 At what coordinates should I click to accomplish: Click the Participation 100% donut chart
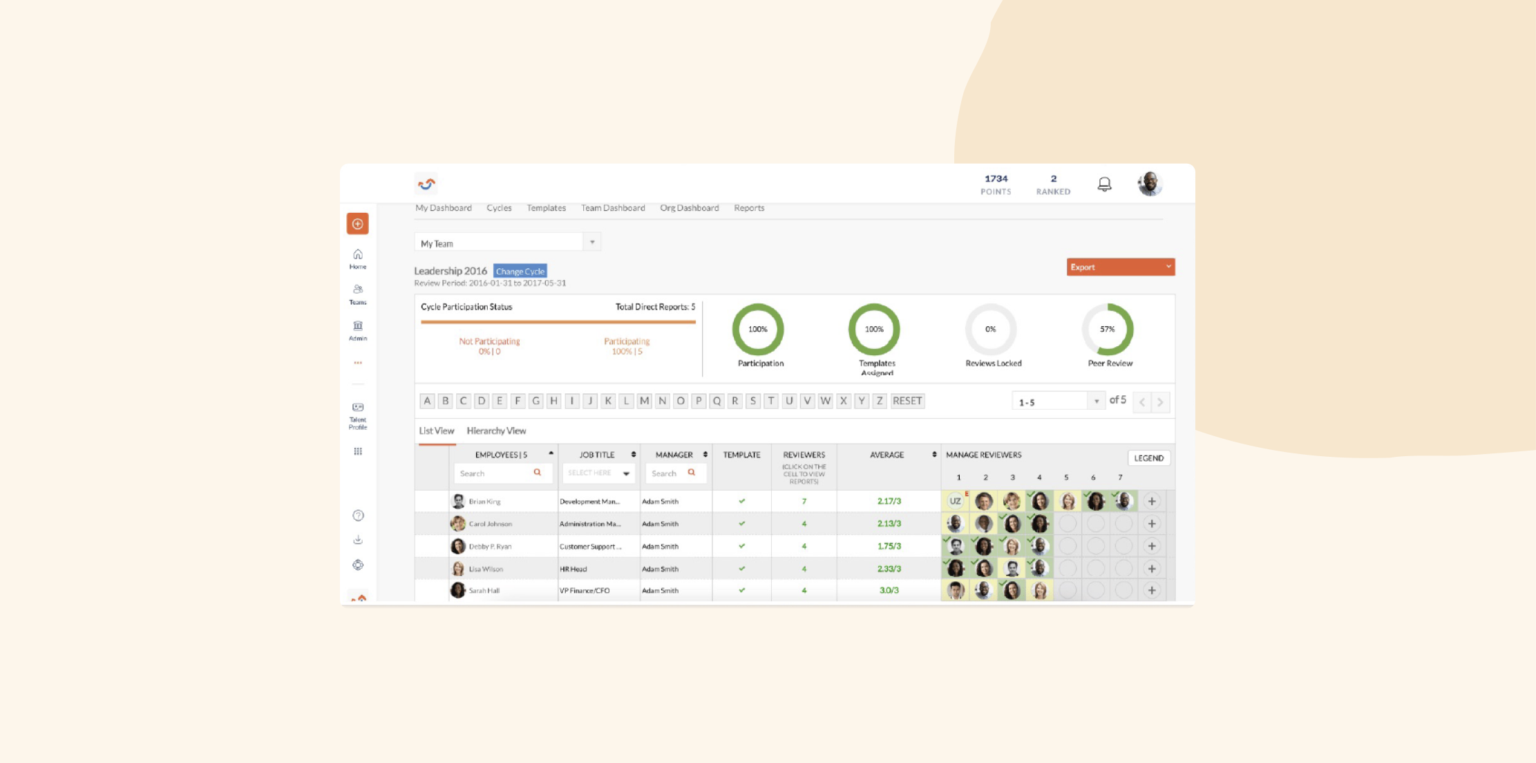(x=758, y=329)
